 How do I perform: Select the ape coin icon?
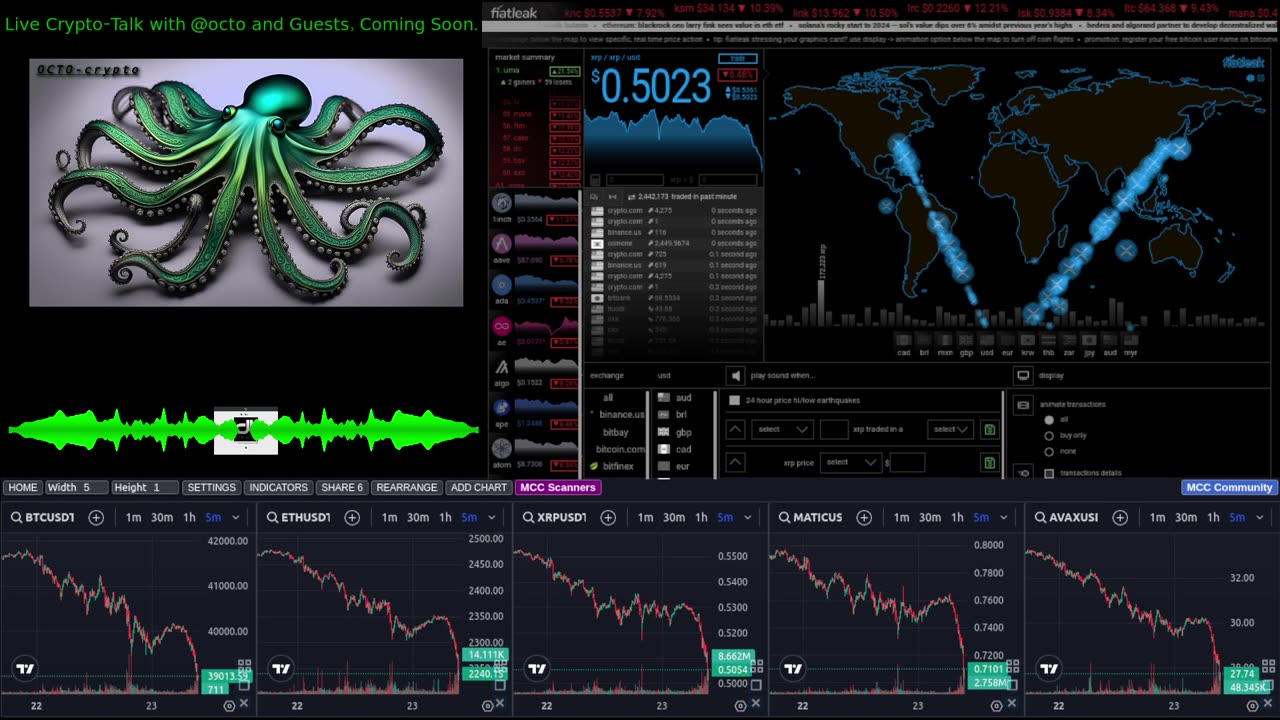point(502,408)
